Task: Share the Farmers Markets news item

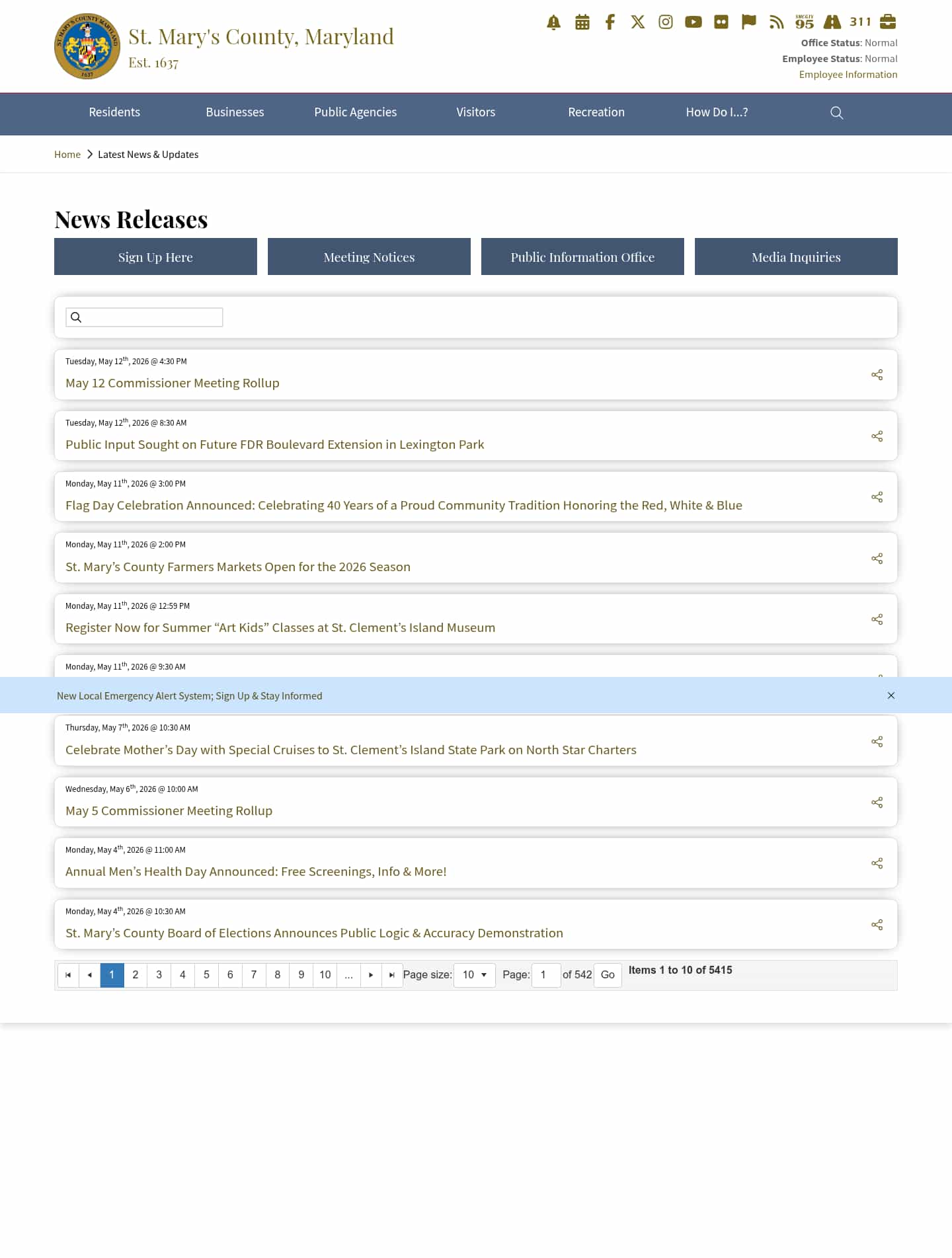Action: pyautogui.click(x=877, y=559)
